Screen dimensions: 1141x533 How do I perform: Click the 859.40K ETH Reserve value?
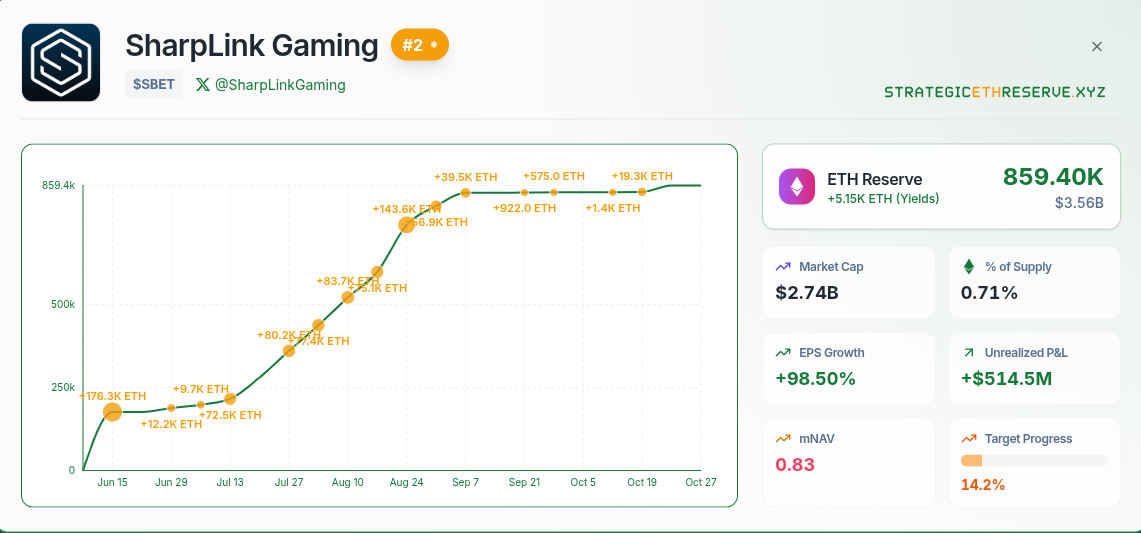1053,177
